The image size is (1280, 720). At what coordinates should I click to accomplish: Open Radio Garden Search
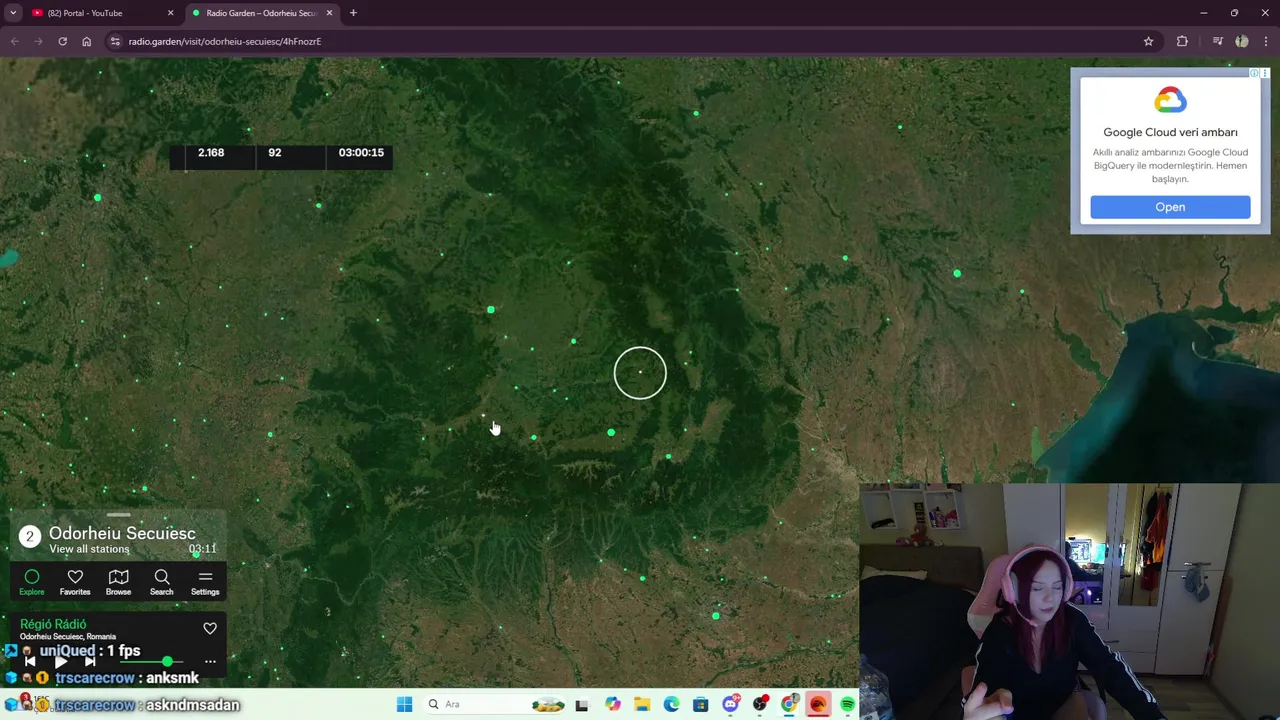[161, 582]
